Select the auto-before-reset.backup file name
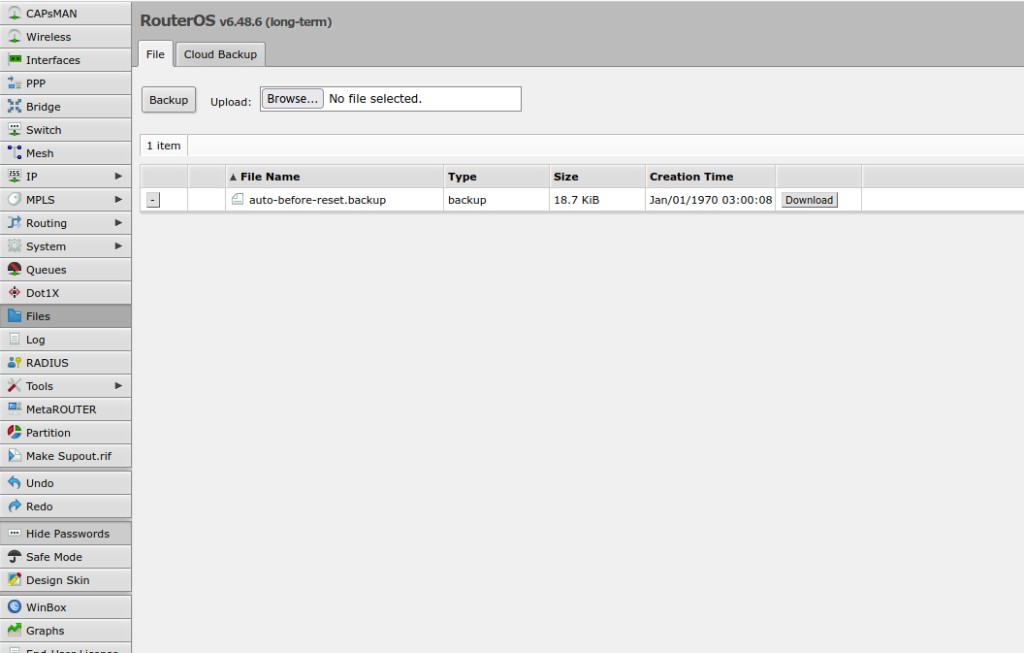The height and width of the screenshot is (653, 1024). click(x=317, y=200)
